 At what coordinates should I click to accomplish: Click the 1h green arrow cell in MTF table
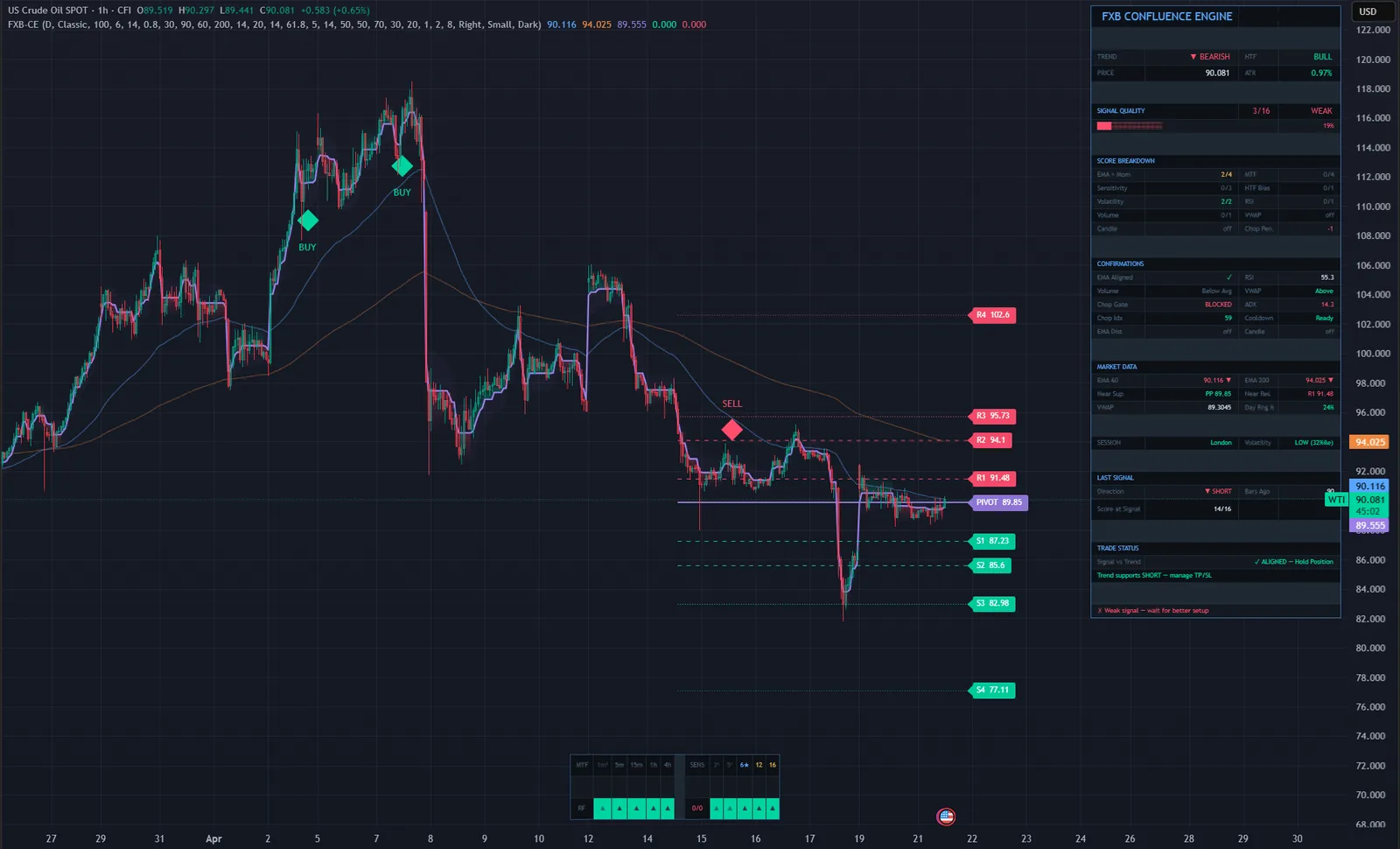pos(653,808)
